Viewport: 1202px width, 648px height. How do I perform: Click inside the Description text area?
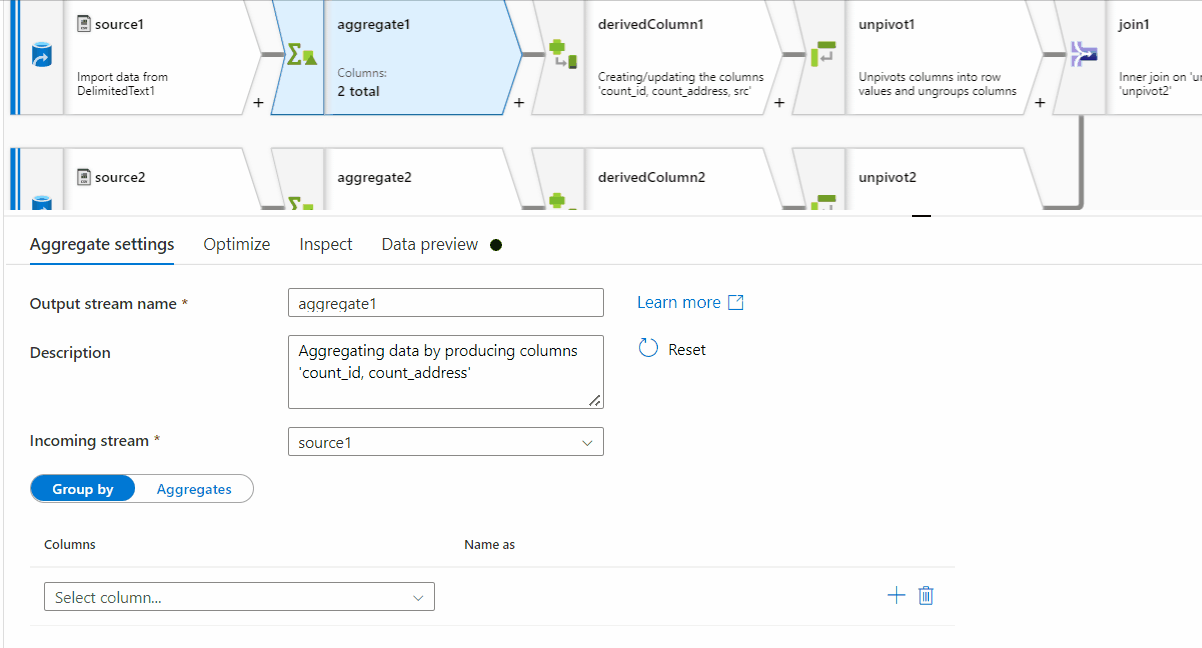445,372
